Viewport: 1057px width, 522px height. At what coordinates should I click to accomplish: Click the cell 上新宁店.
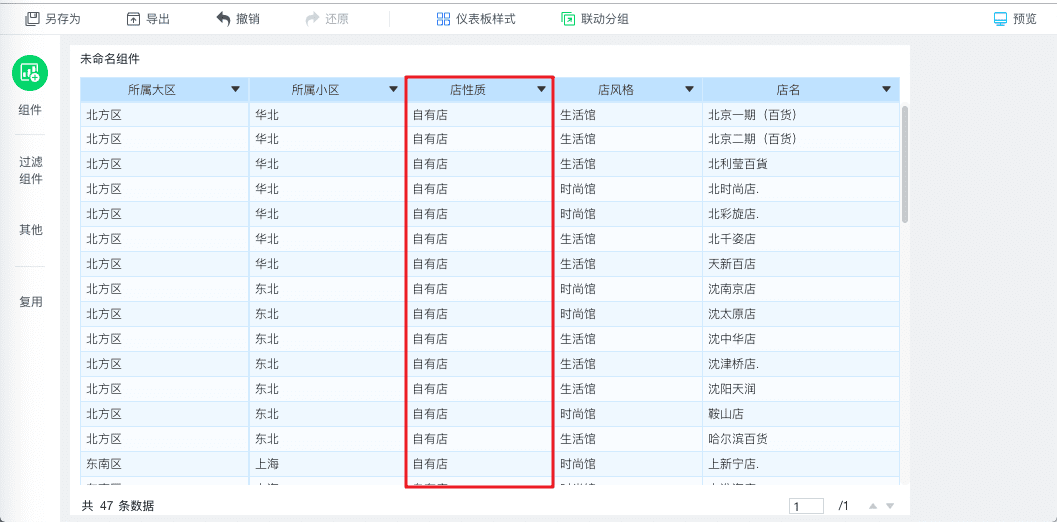pyautogui.click(x=800, y=464)
